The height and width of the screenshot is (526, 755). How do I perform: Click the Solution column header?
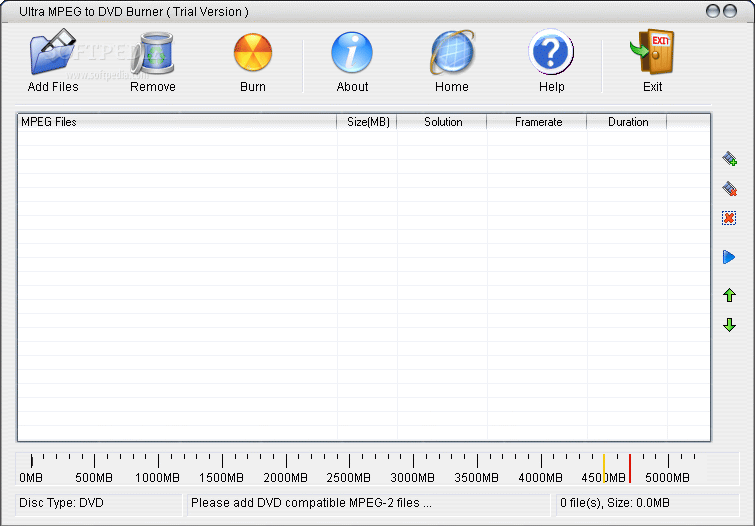tap(443, 122)
